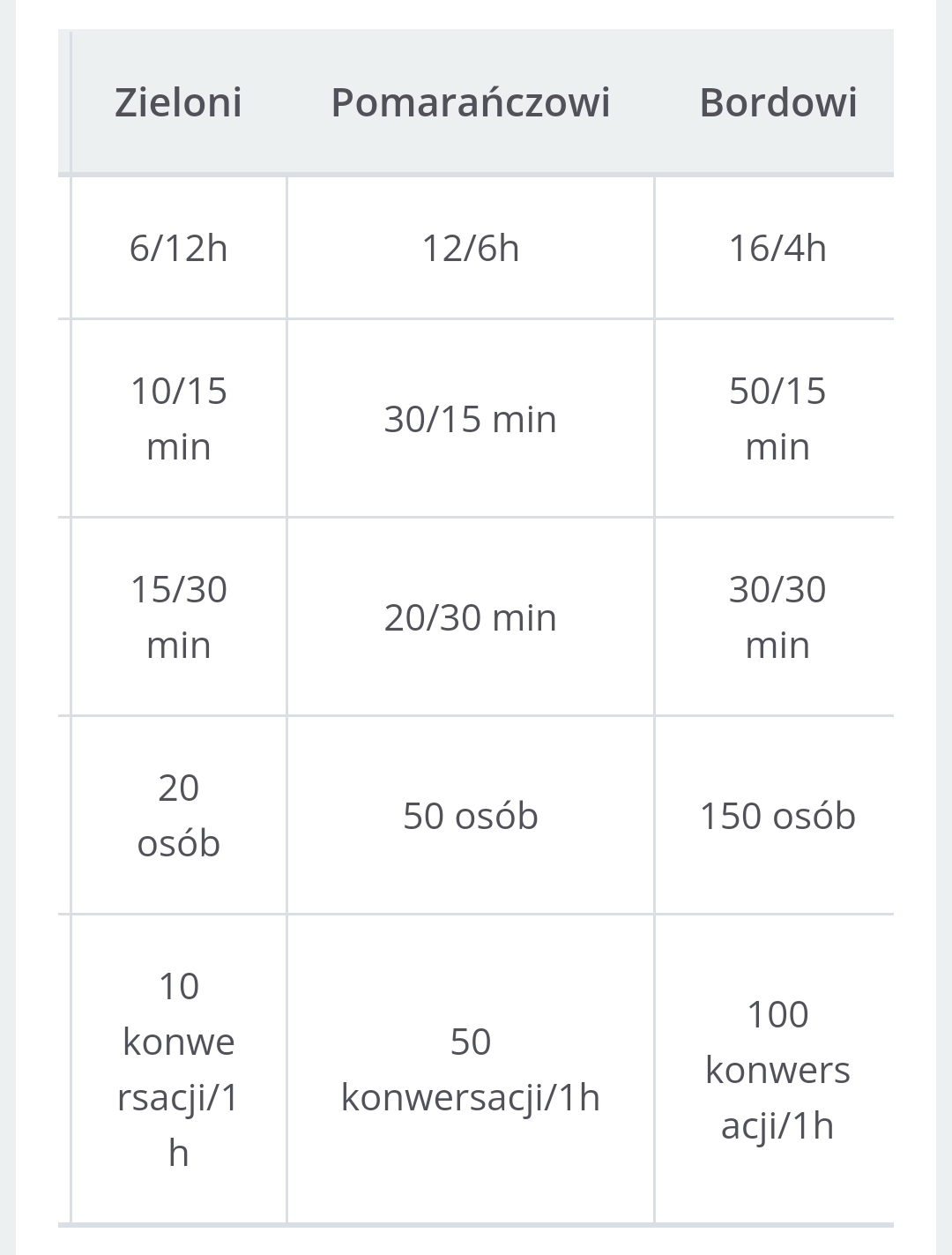Click the 15/30 min cell
The image size is (952, 1255).
[178, 616]
